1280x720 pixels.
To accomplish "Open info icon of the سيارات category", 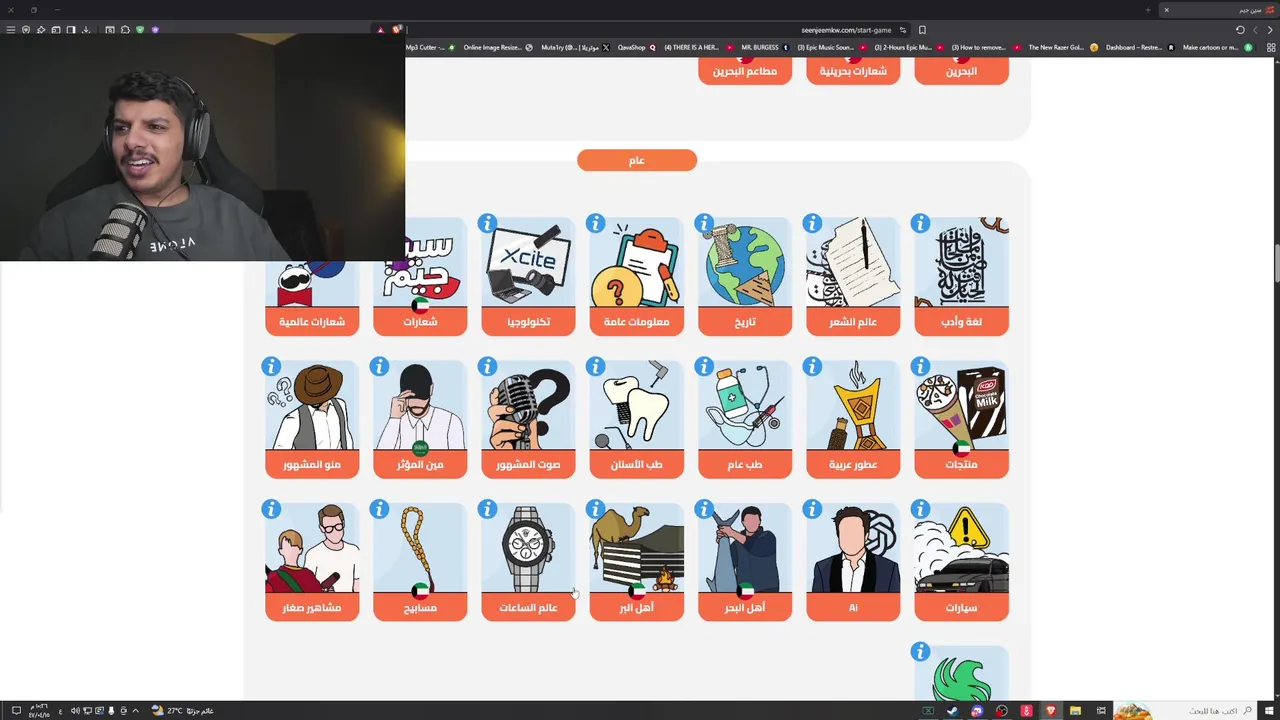I will tap(920, 510).
